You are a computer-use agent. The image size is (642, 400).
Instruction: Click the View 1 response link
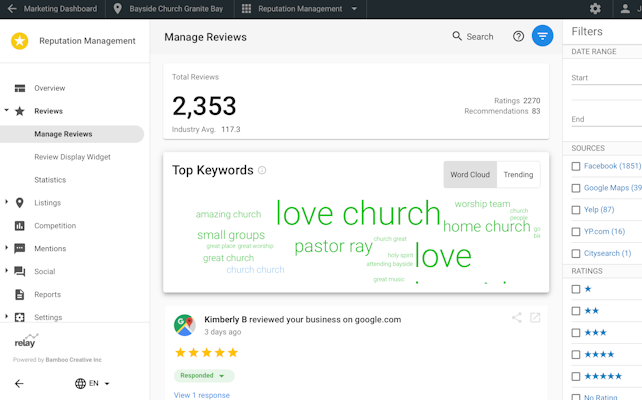[x=201, y=395]
